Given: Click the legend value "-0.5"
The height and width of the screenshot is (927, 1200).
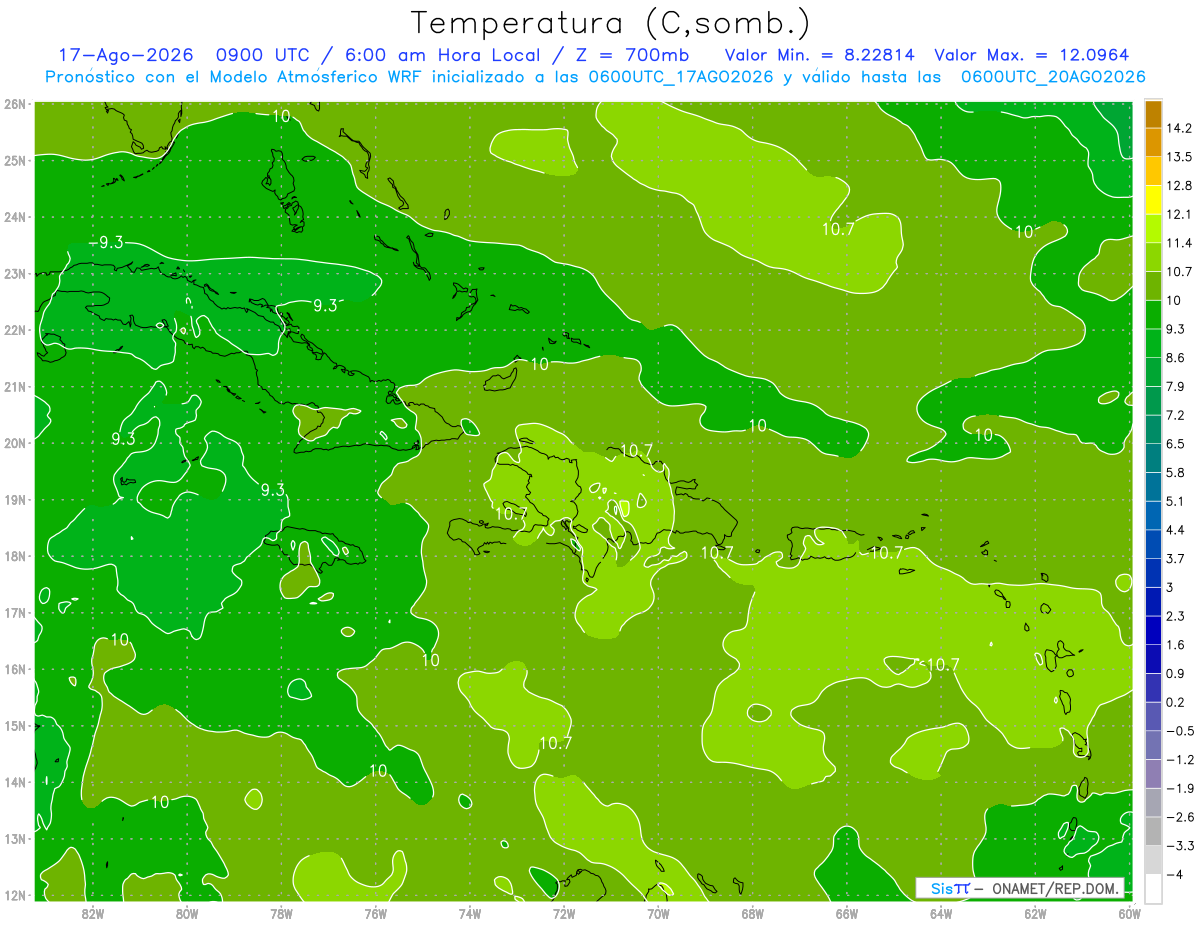Looking at the screenshot, I should [x=1179, y=731].
